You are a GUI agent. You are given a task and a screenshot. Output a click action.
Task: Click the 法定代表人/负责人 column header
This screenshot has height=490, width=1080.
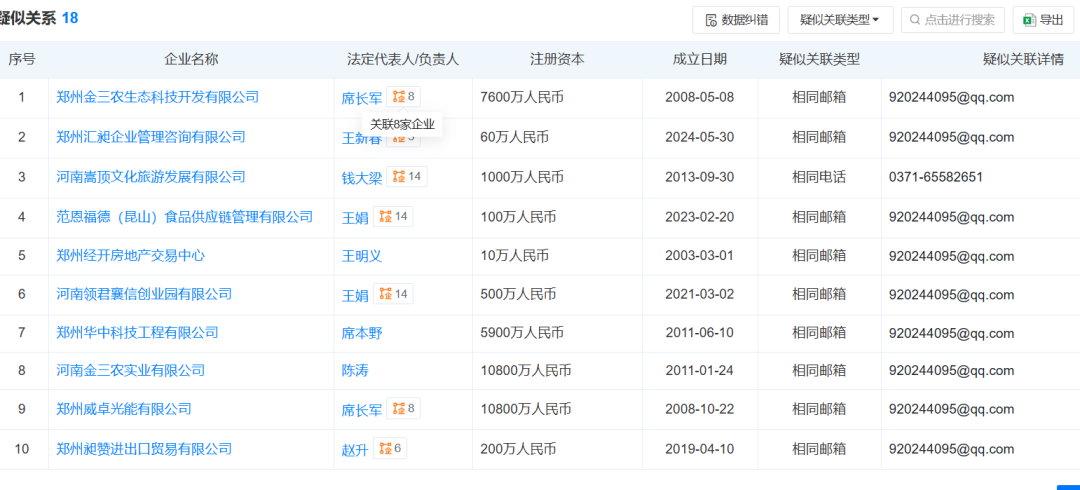point(403,59)
